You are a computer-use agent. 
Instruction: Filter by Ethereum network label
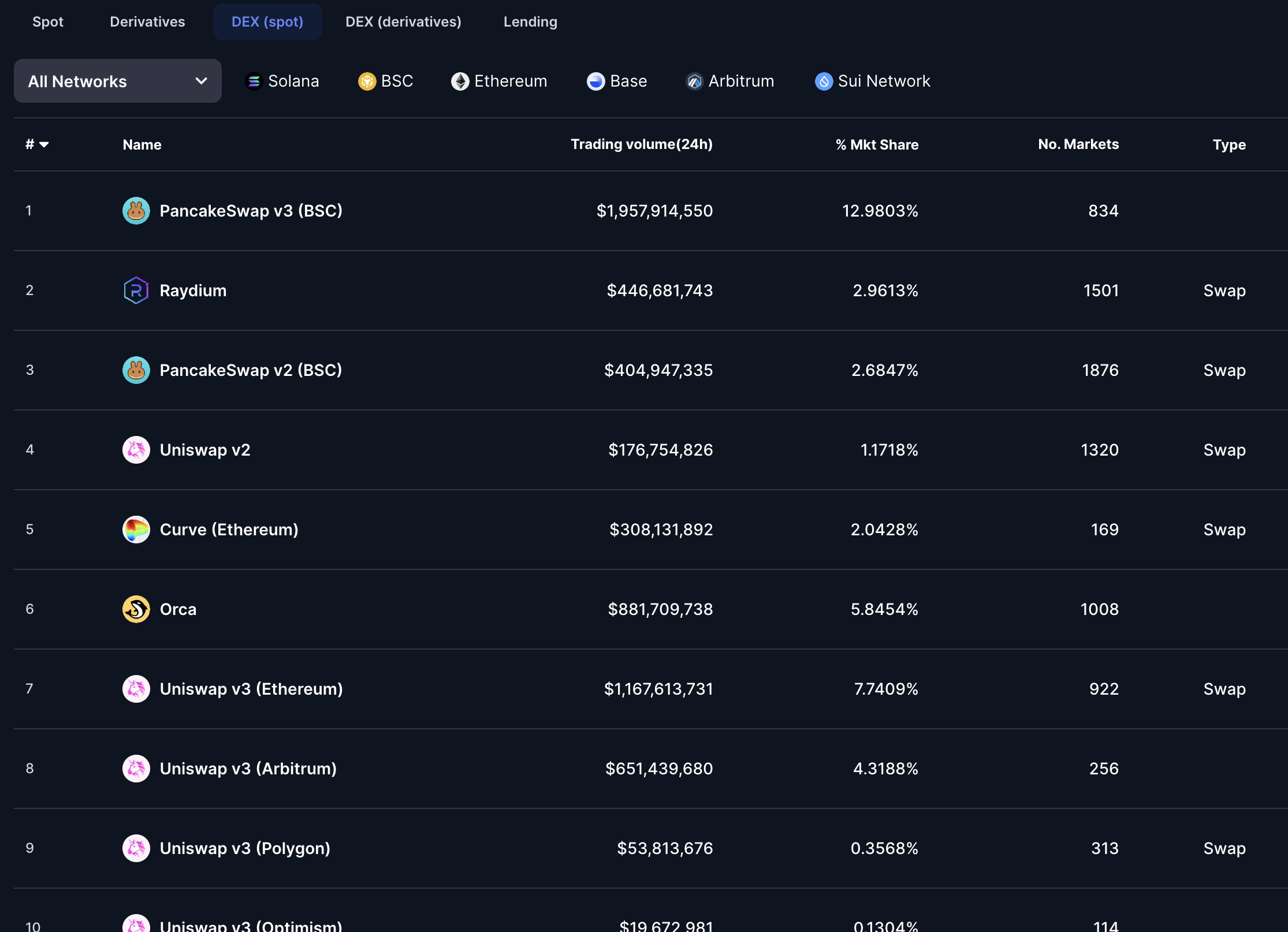click(511, 81)
